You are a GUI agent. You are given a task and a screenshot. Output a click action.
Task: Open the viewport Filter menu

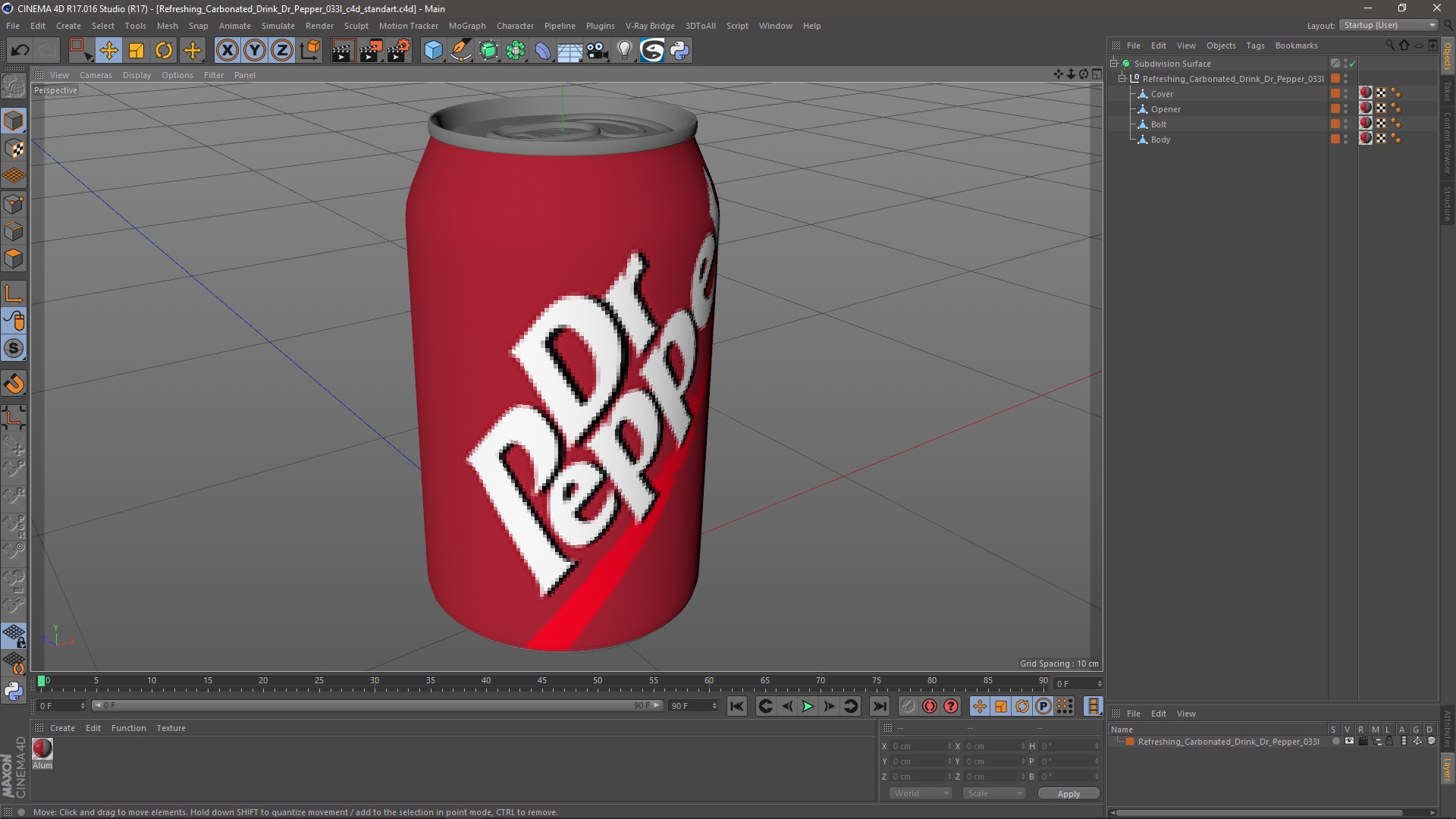pos(214,75)
